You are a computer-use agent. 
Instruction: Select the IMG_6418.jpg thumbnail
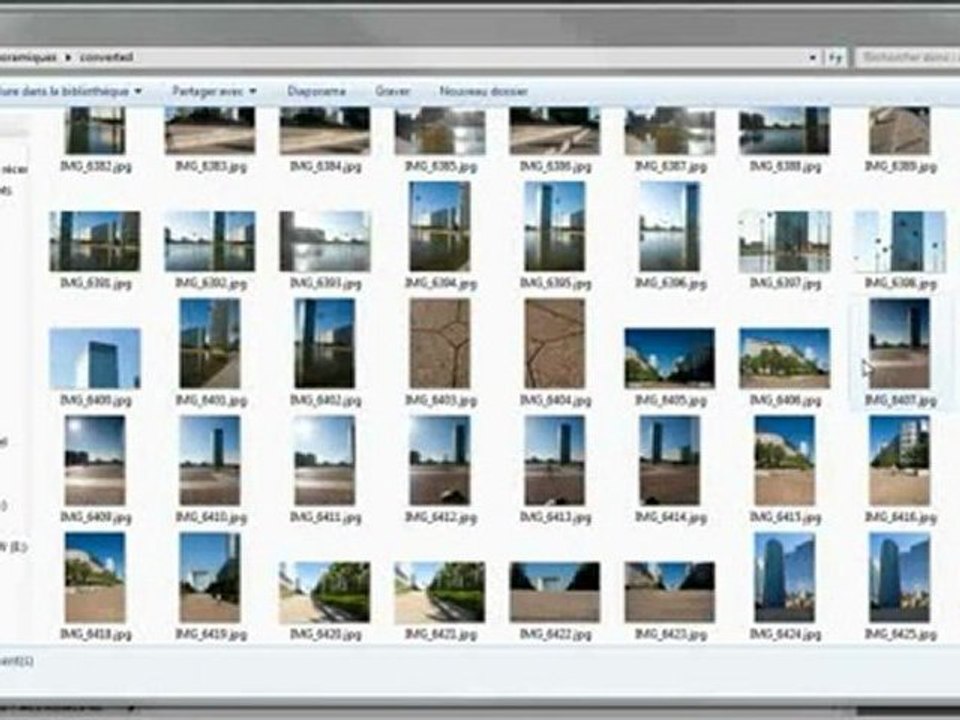95,577
